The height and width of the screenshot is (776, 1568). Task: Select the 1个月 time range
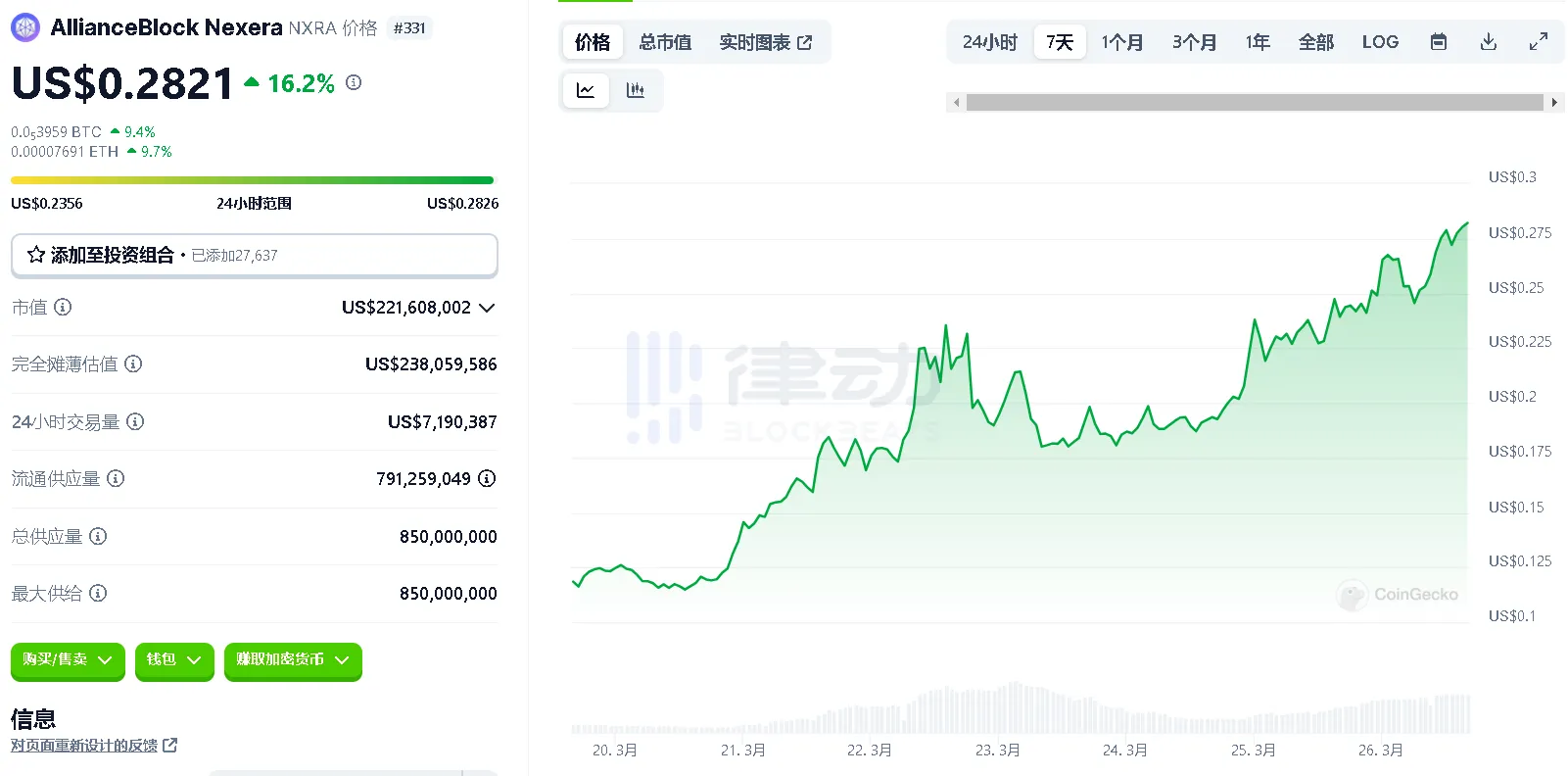[x=1121, y=42]
